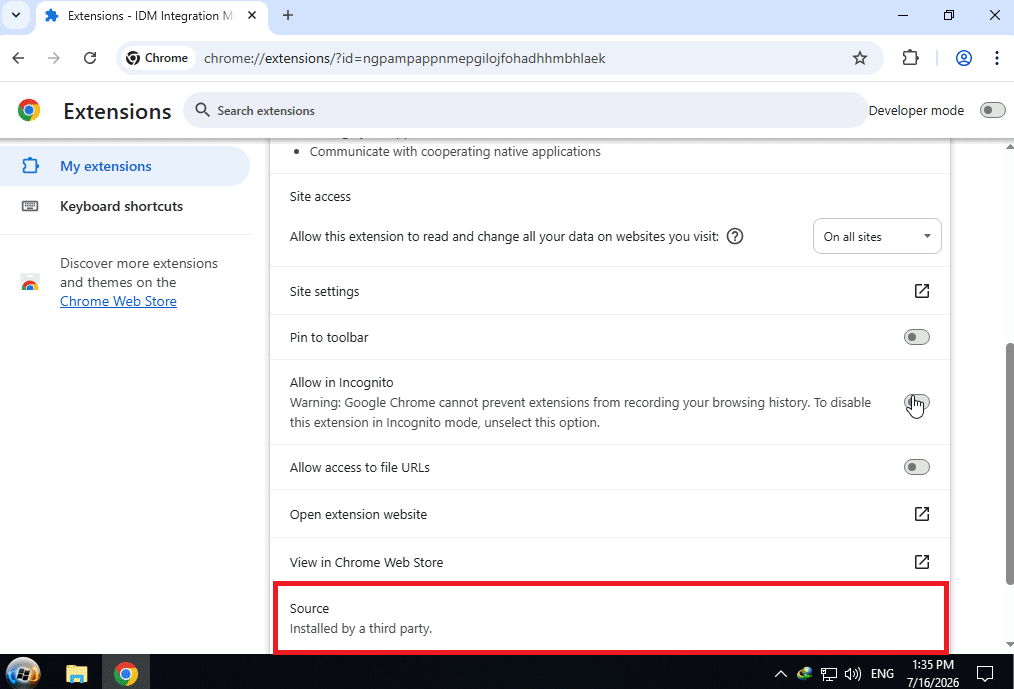
Task: Click View in Chrome Web Store launch icon
Action: pos(922,562)
